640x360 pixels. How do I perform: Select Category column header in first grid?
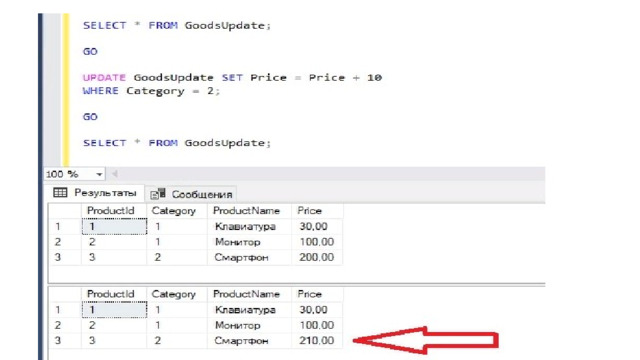pos(177,211)
